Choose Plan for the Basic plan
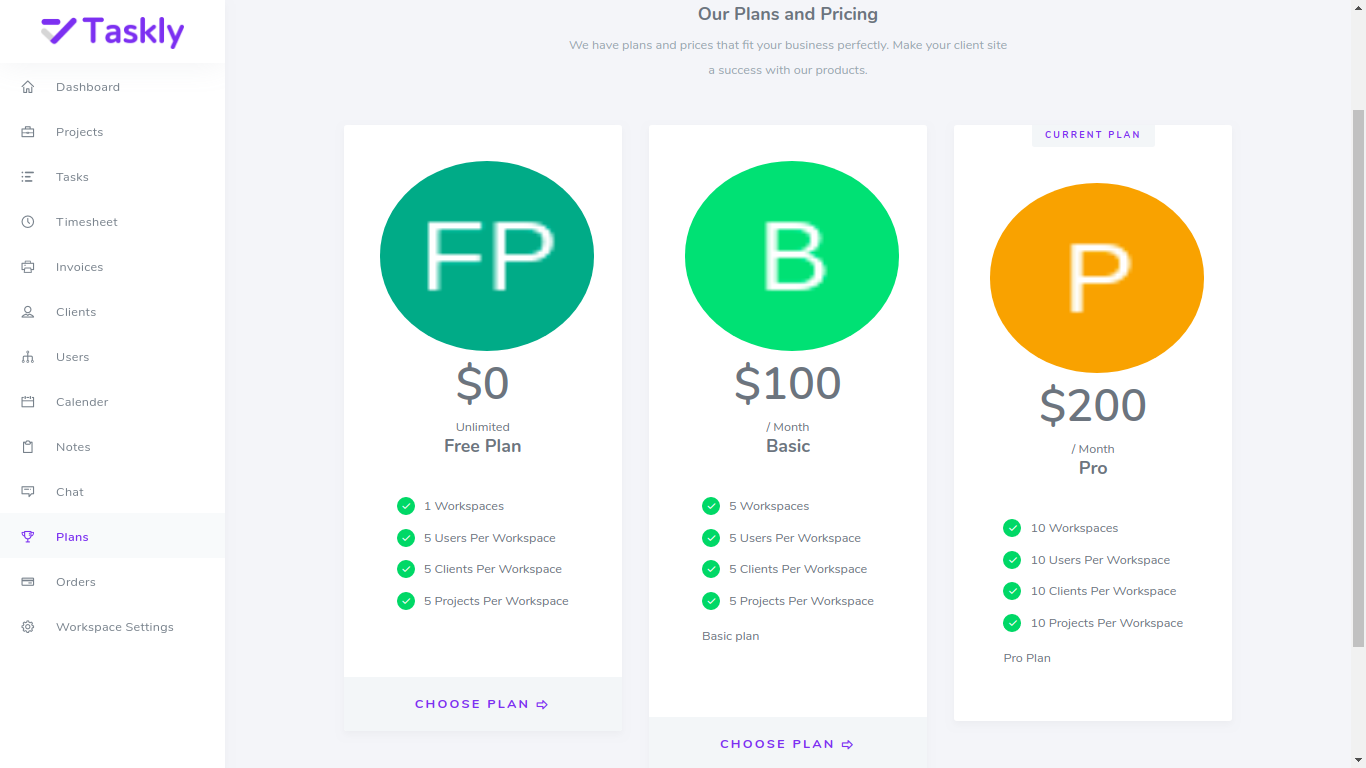The image size is (1366, 768). [787, 744]
